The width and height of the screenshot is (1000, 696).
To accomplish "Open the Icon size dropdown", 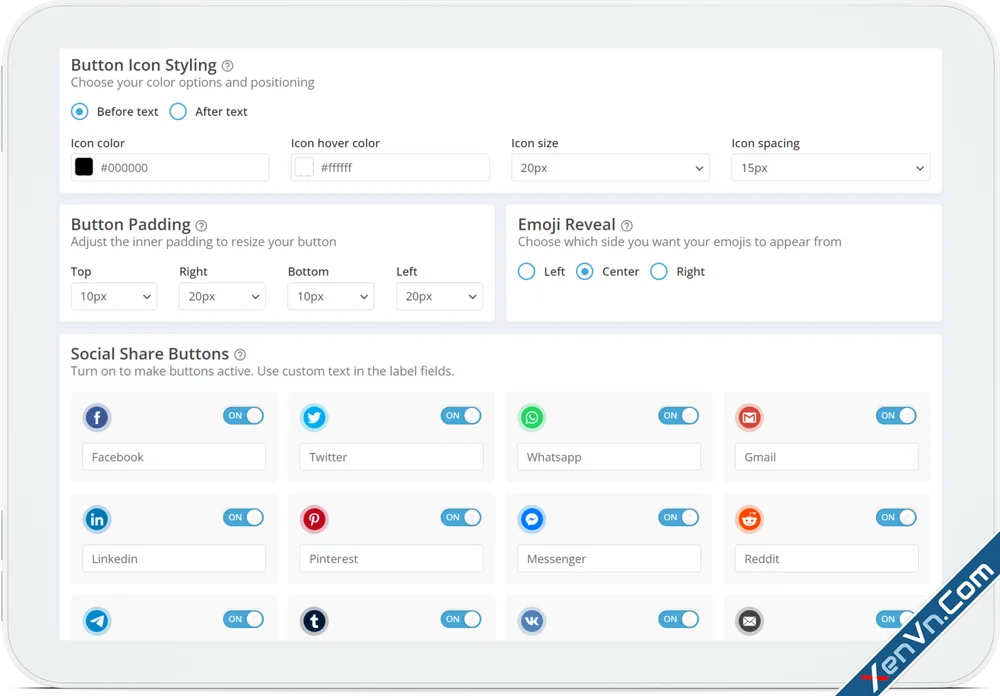I will coord(610,168).
